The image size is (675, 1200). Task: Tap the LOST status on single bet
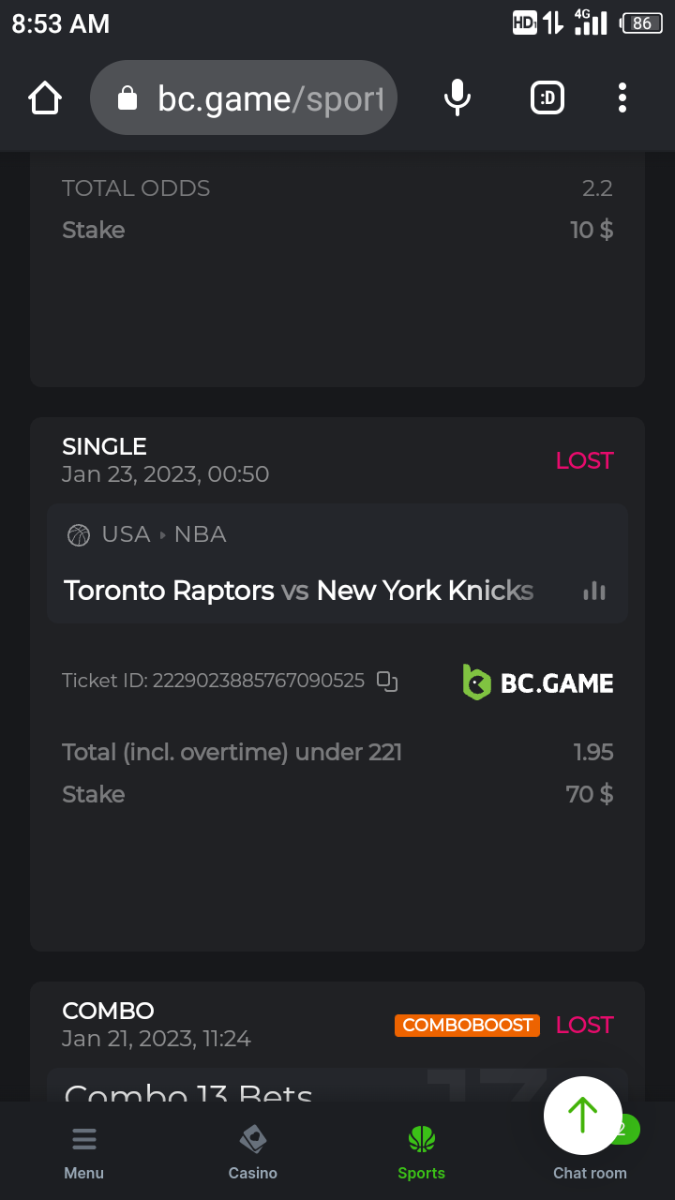click(584, 461)
